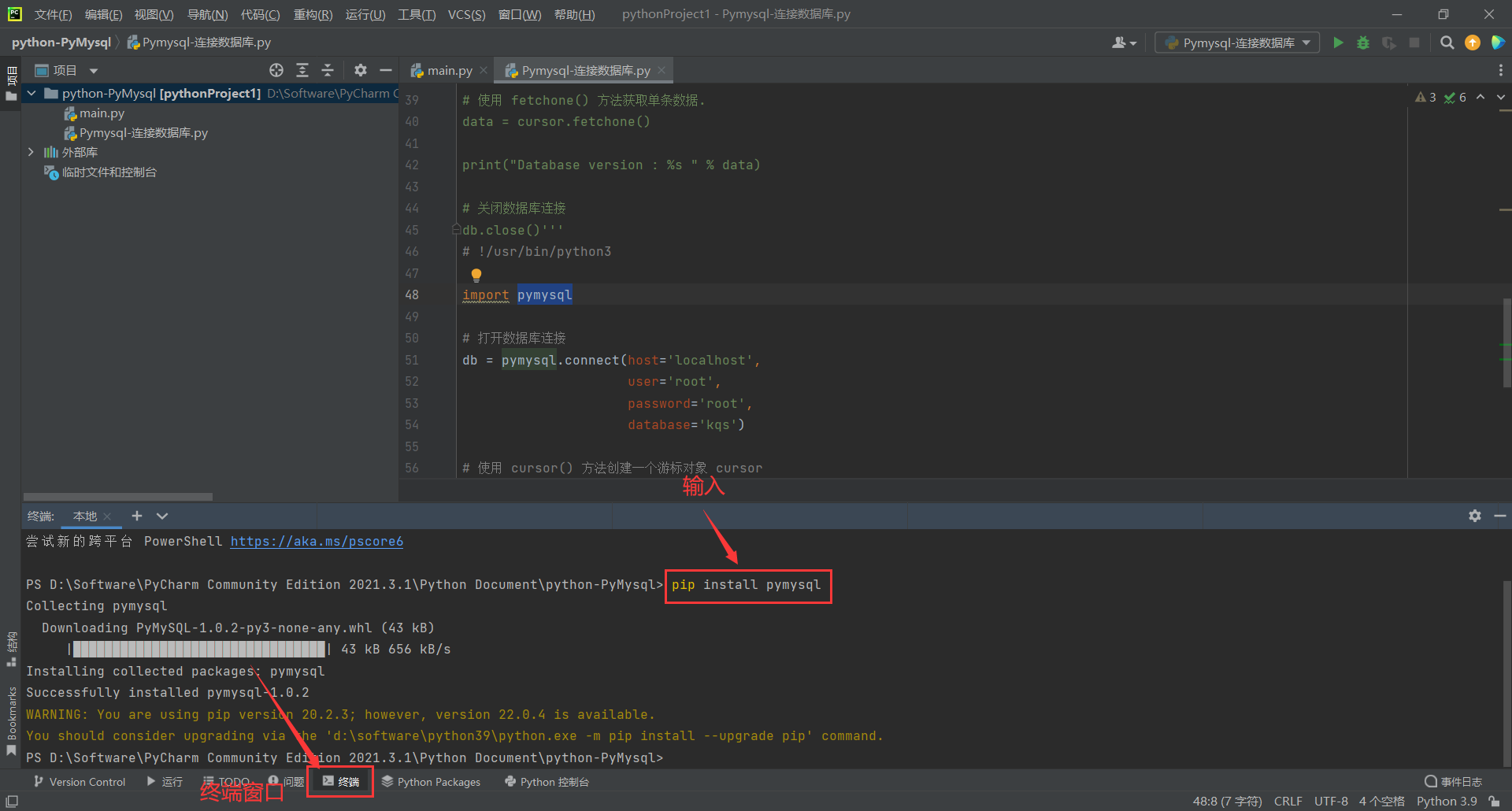Collapse all nodes in Project panel
1512x811 pixels.
[328, 70]
